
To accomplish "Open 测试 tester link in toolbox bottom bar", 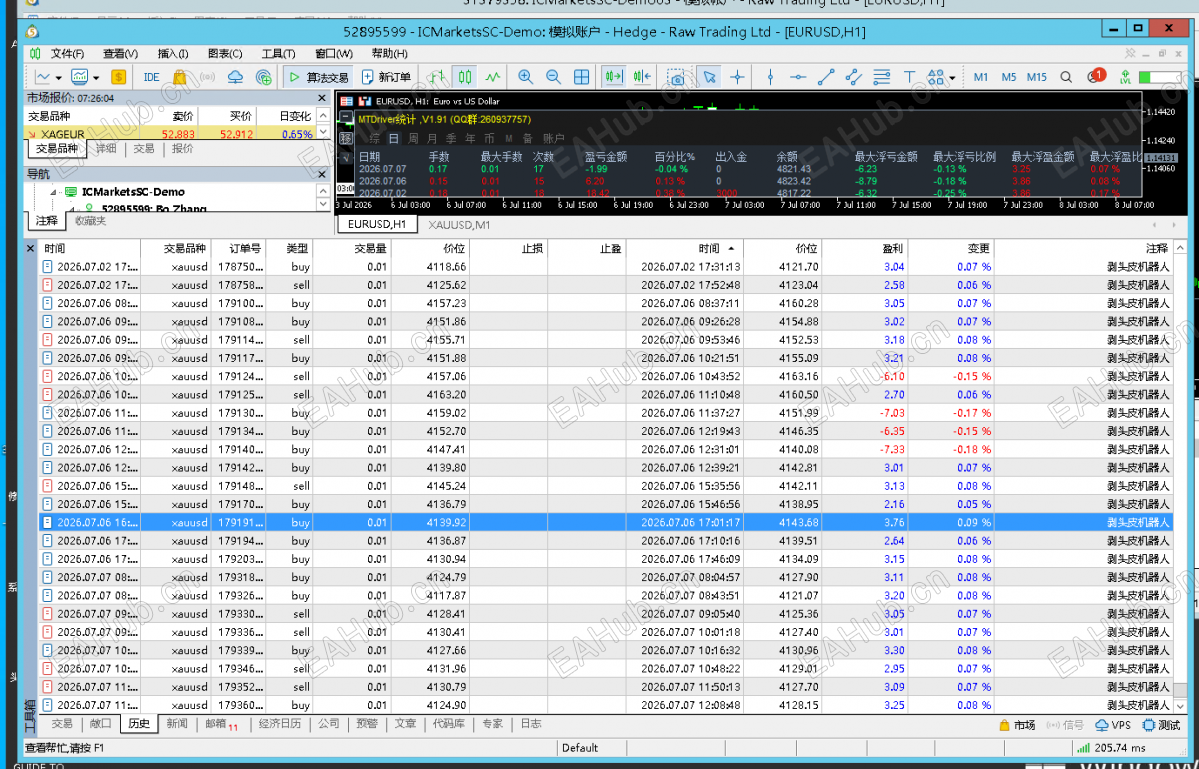I will point(1161,725).
